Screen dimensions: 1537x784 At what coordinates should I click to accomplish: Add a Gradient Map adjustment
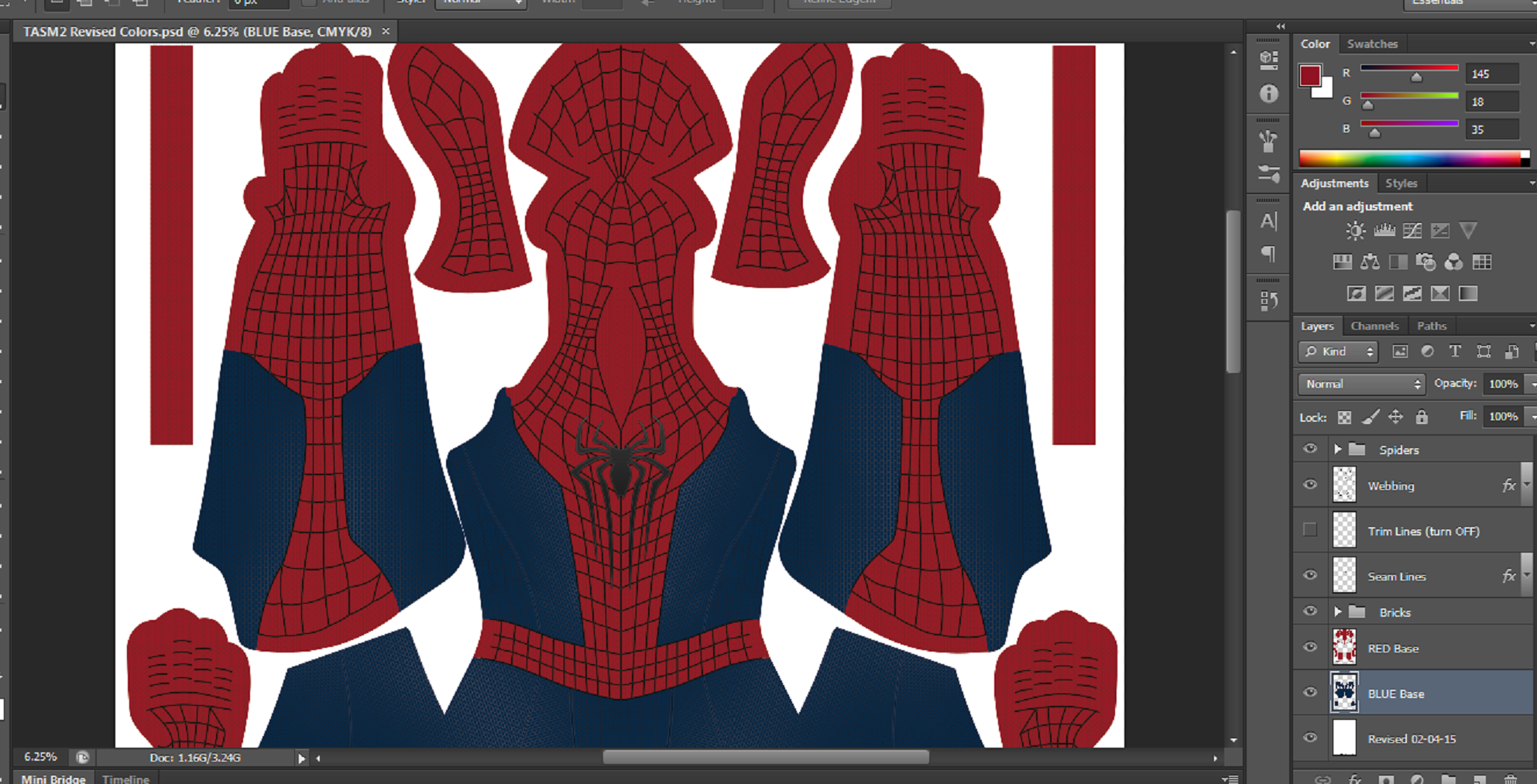(1468, 293)
